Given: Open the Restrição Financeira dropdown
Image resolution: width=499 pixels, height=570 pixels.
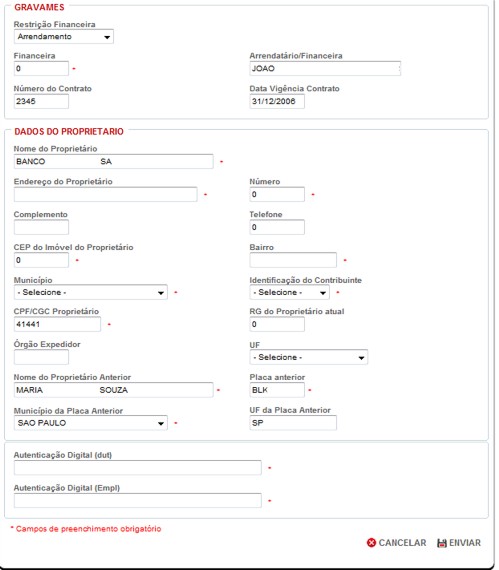Looking at the screenshot, I should click(x=64, y=37).
